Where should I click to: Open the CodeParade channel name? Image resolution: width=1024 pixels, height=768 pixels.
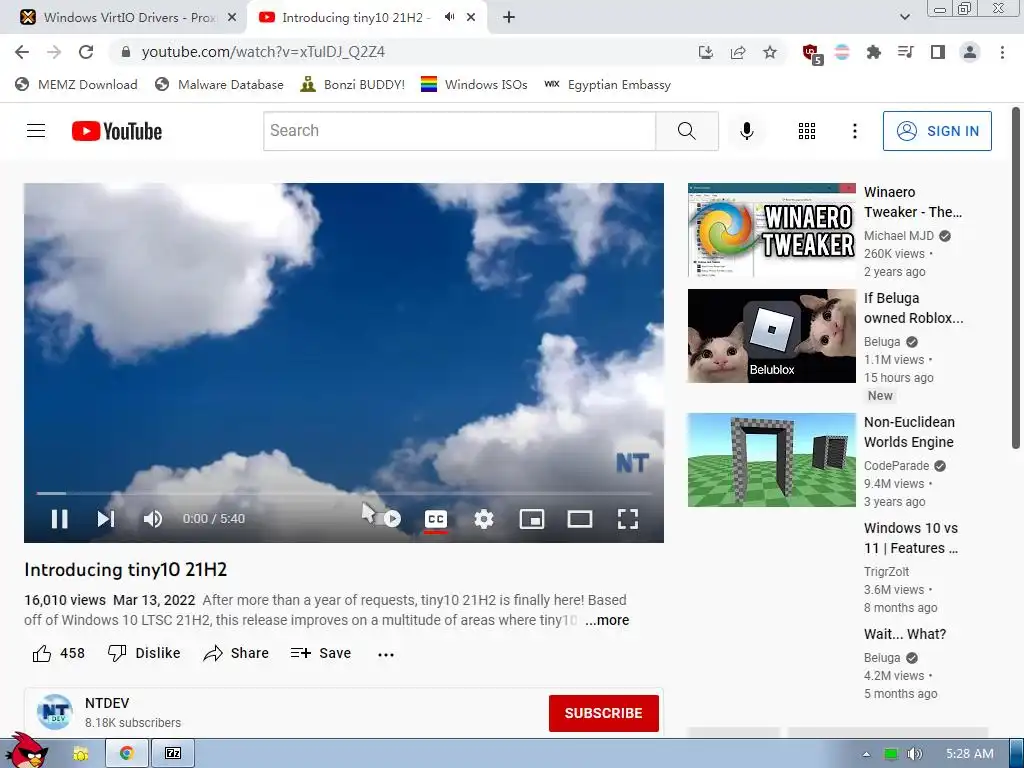pyautogui.click(x=896, y=466)
